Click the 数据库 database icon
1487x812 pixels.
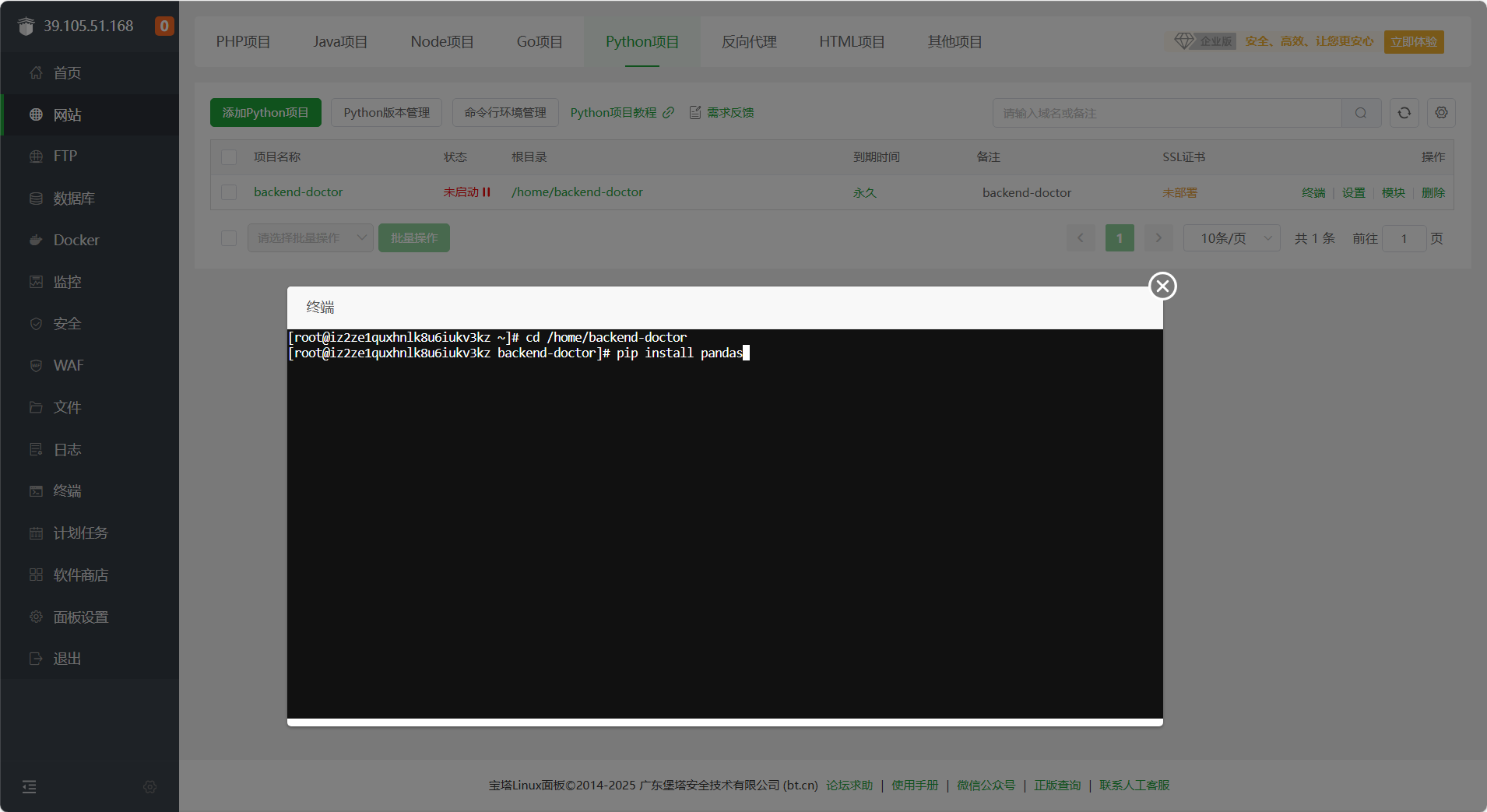(36, 199)
